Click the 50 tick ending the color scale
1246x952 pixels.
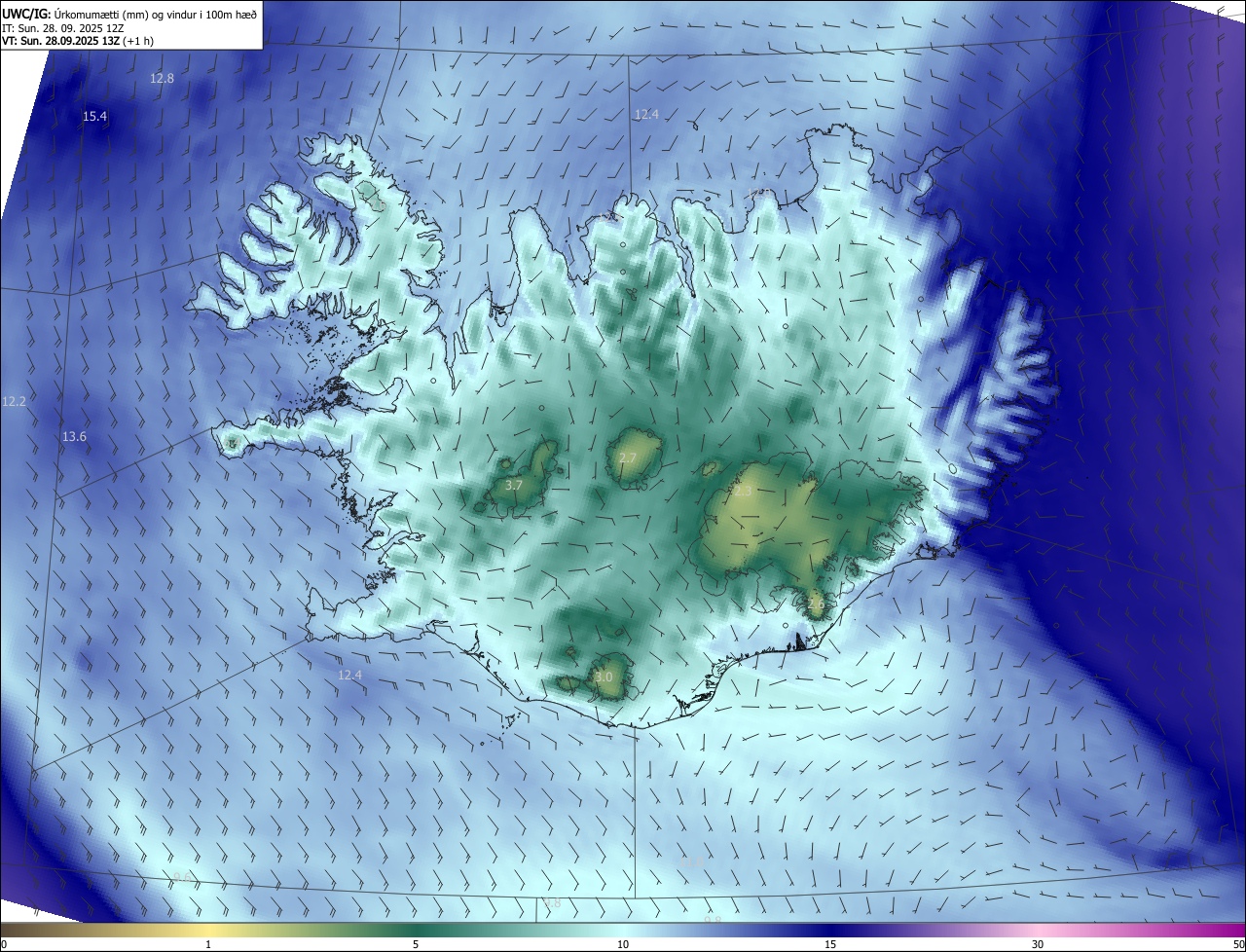click(x=1238, y=944)
